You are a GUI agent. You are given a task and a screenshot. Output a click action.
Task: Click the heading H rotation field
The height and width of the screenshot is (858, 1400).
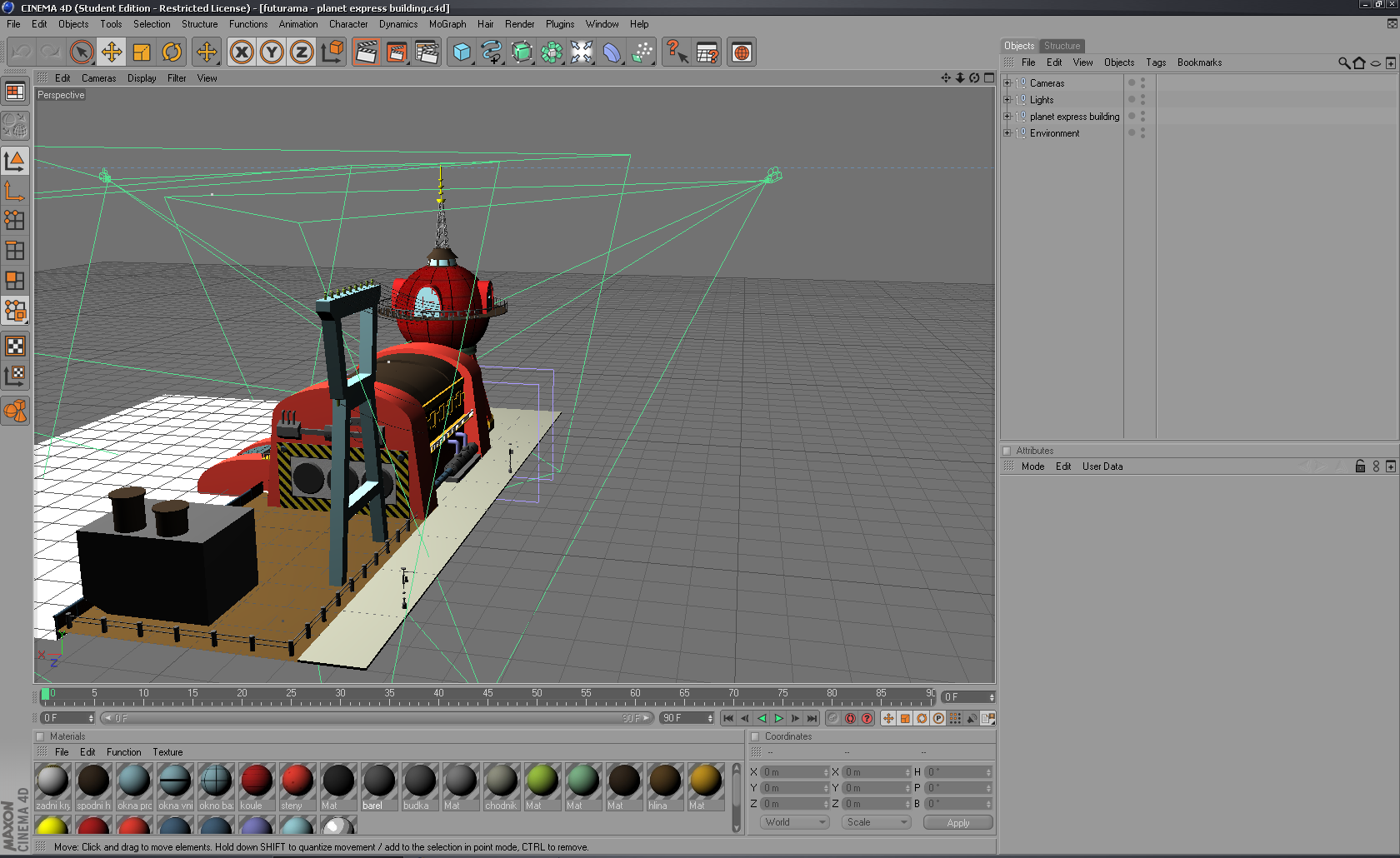(958, 772)
